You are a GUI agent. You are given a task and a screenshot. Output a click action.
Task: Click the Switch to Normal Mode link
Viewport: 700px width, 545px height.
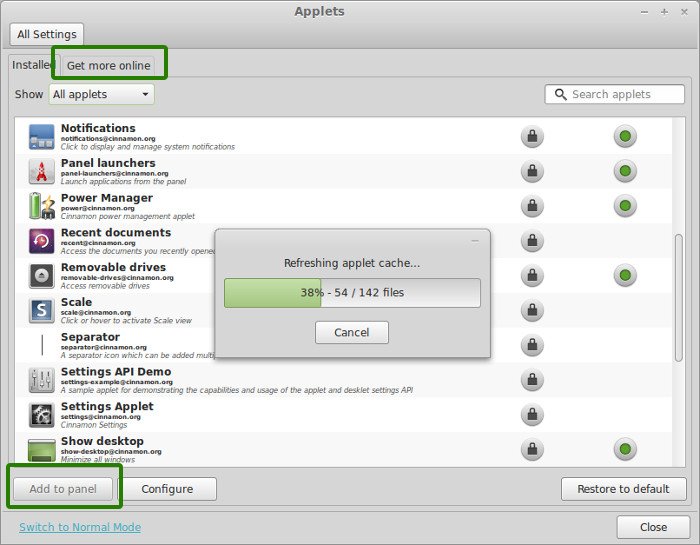(80, 527)
